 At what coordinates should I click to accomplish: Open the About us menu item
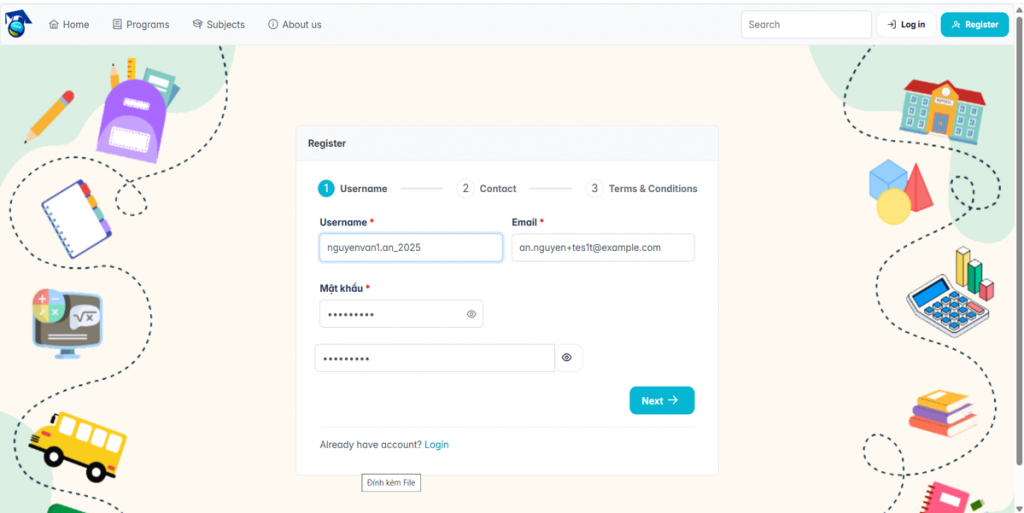tap(295, 24)
